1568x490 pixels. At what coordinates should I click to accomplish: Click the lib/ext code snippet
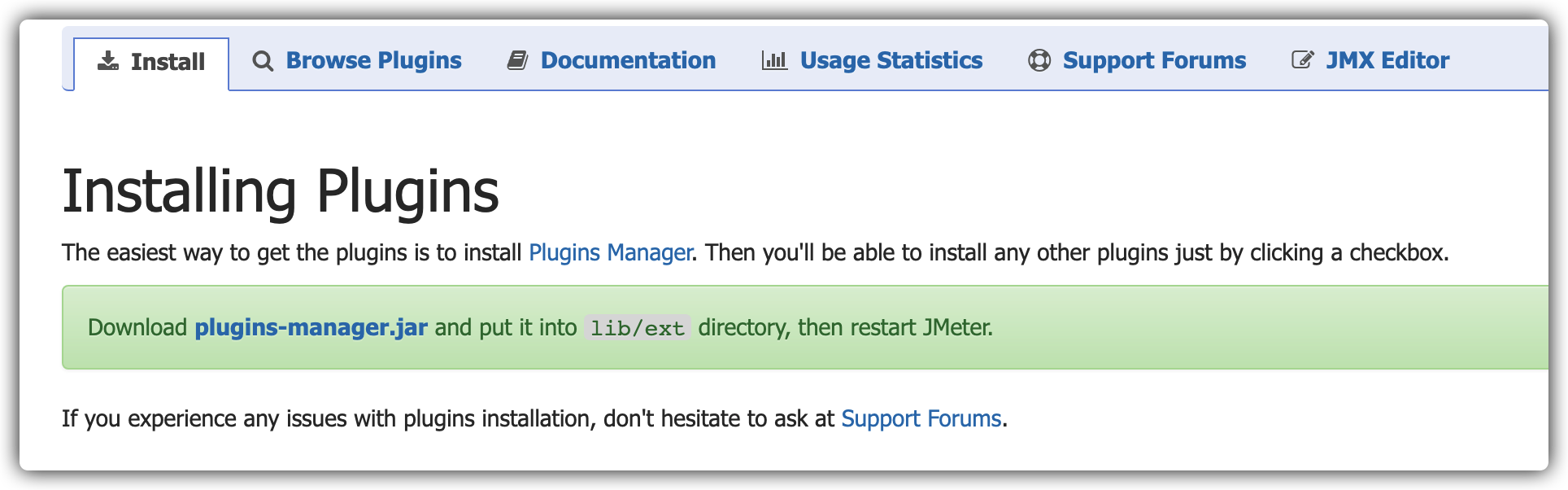[x=638, y=328]
